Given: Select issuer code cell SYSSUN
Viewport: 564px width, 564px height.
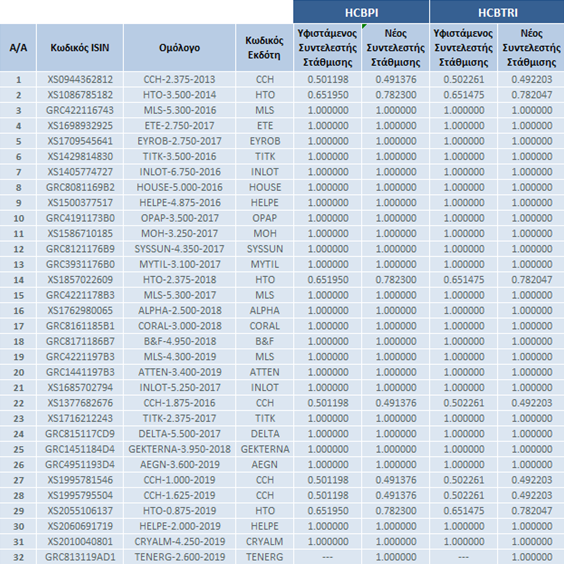Looking at the screenshot, I should click(264, 249).
